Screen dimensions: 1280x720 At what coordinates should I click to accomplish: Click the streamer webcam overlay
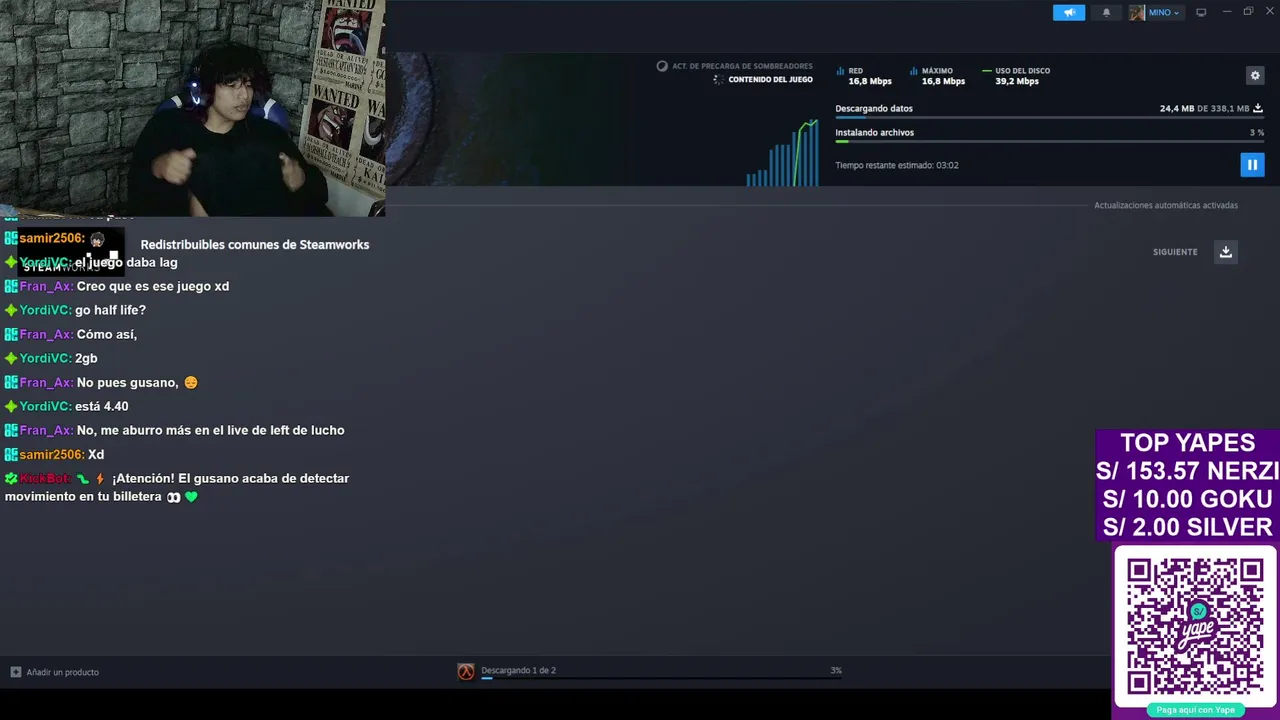[x=192, y=108]
